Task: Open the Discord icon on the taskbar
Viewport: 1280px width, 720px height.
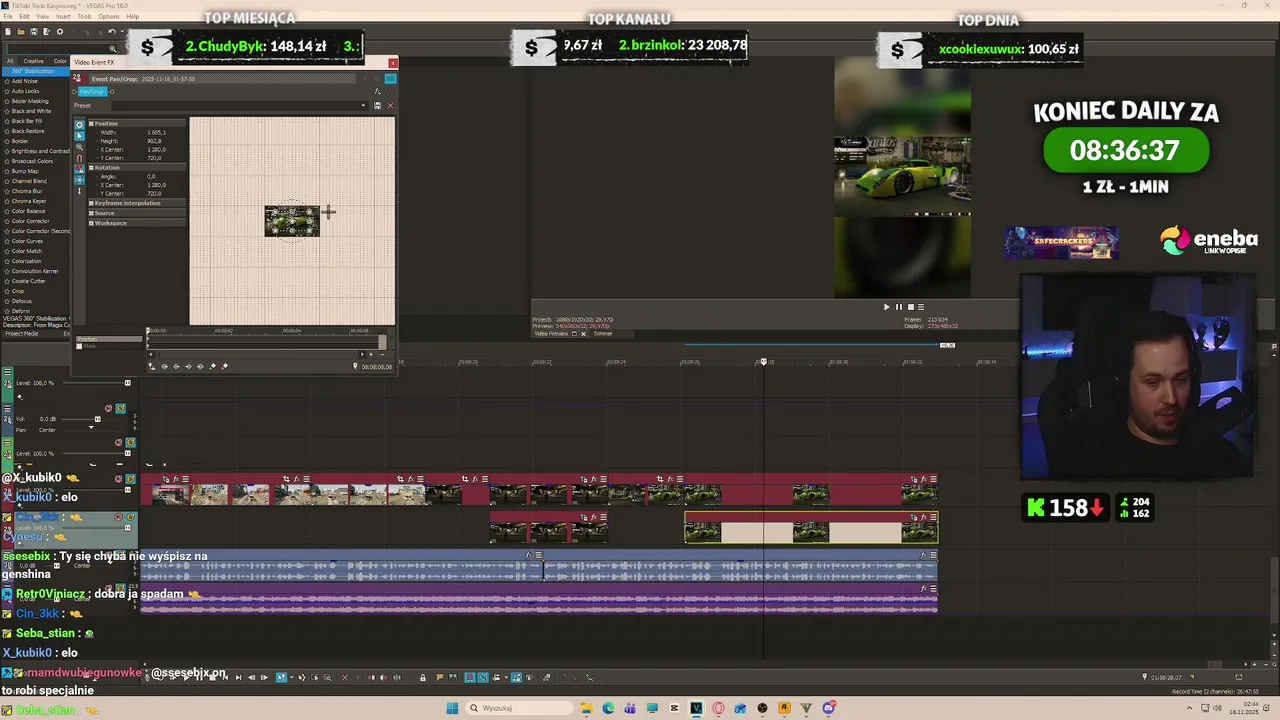Action: pyautogui.click(x=828, y=708)
